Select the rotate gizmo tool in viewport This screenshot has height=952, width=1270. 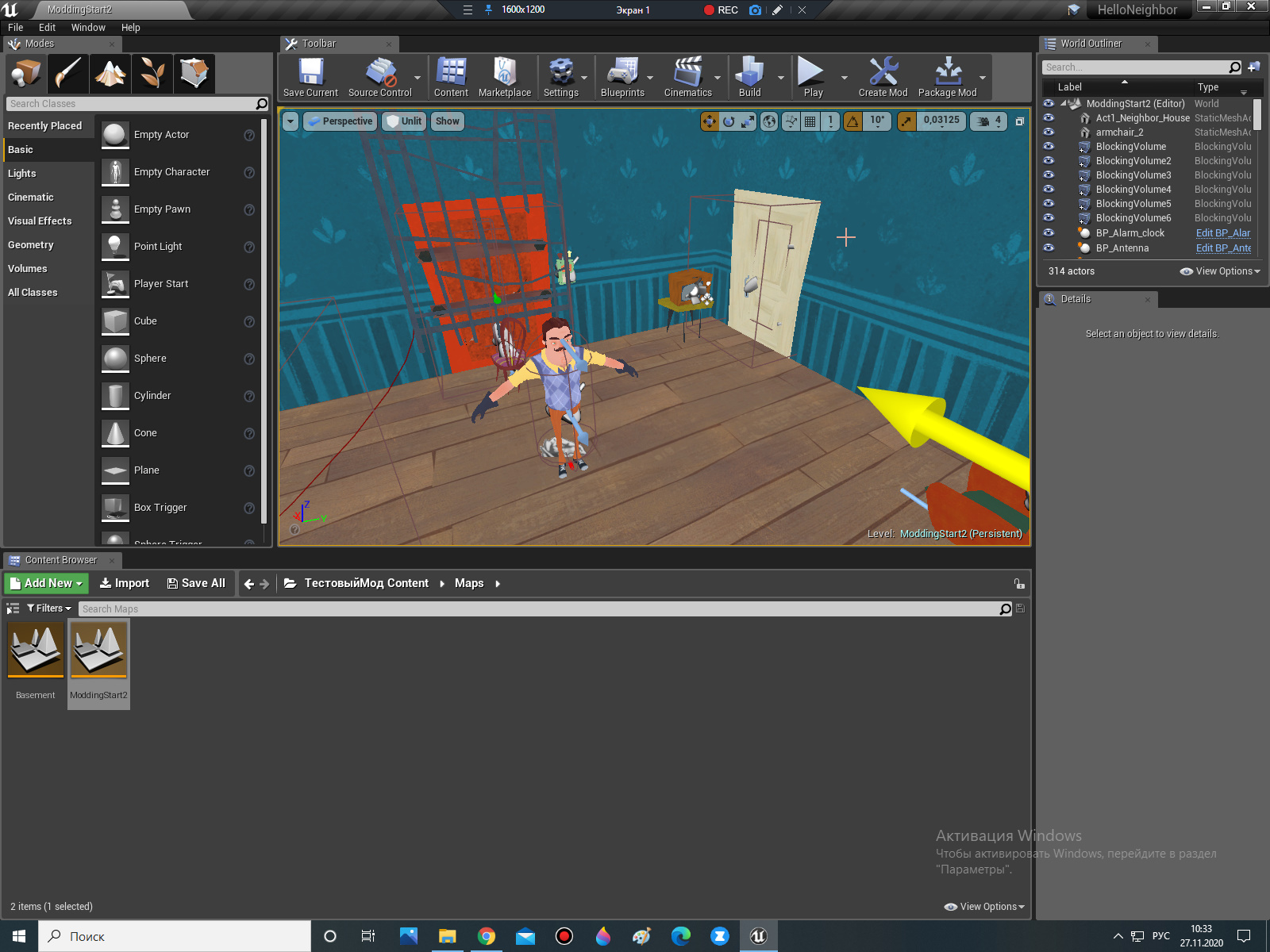[x=729, y=121]
